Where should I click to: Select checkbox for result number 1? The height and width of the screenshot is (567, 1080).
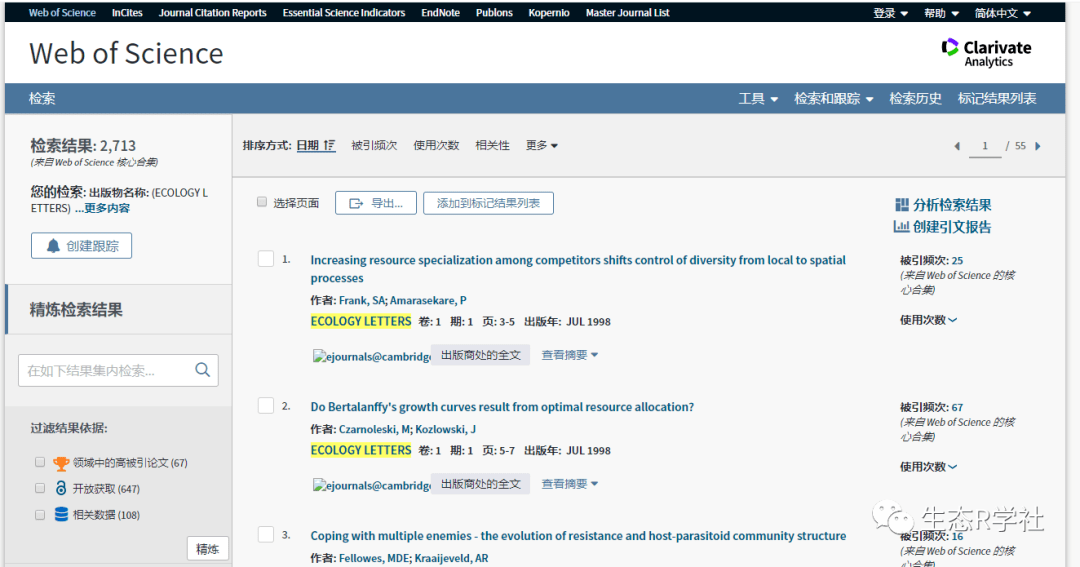point(266,259)
